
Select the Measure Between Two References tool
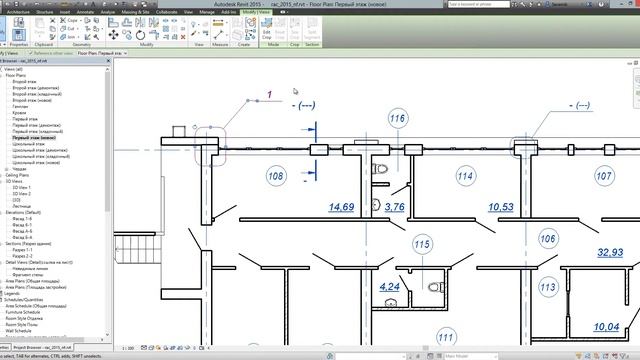[218, 35]
